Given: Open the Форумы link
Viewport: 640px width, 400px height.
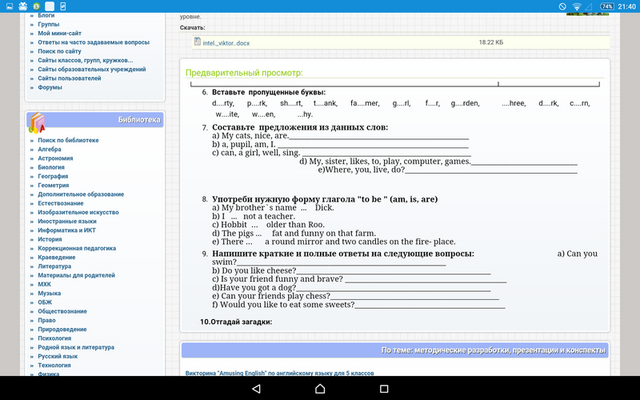Looking at the screenshot, I should pos(50,87).
